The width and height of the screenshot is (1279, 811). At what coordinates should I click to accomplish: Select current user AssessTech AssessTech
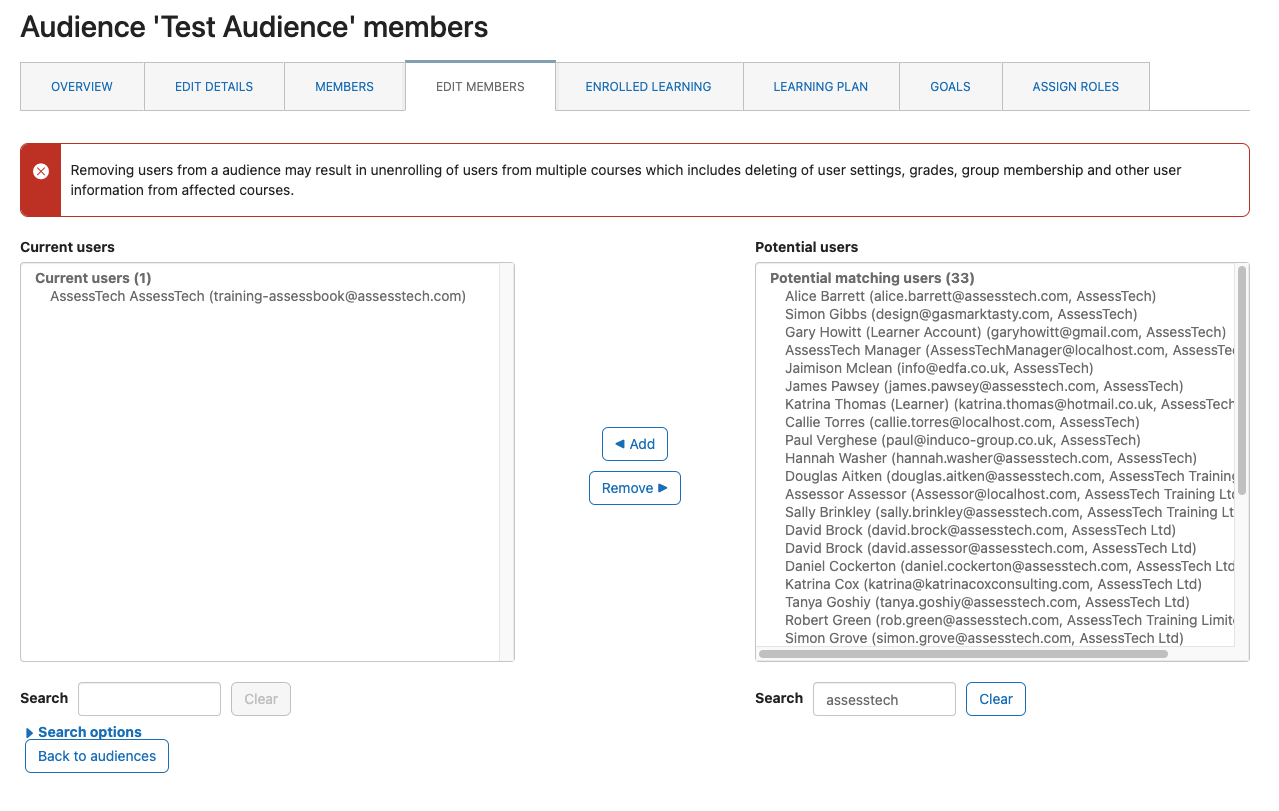coord(258,296)
